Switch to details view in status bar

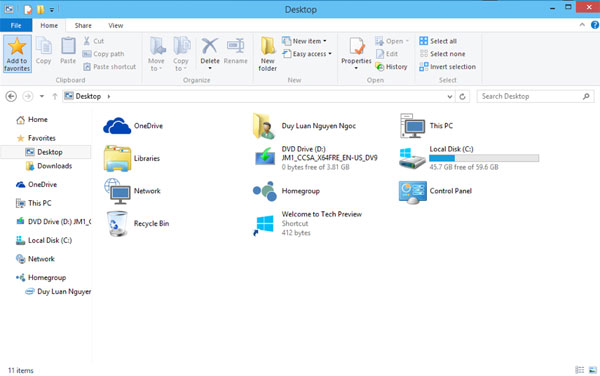580,370
